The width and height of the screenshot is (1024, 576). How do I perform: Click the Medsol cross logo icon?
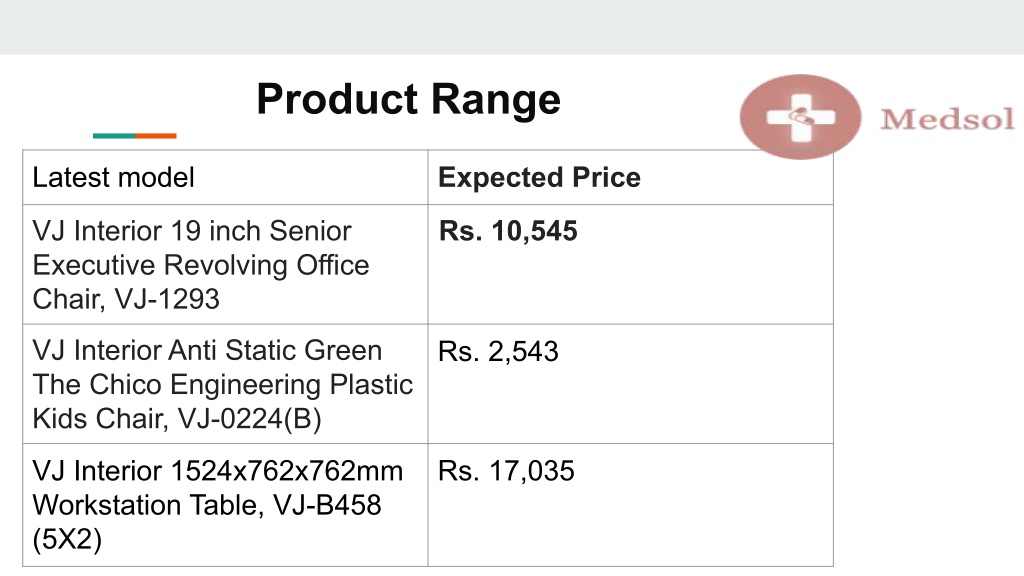[800, 117]
